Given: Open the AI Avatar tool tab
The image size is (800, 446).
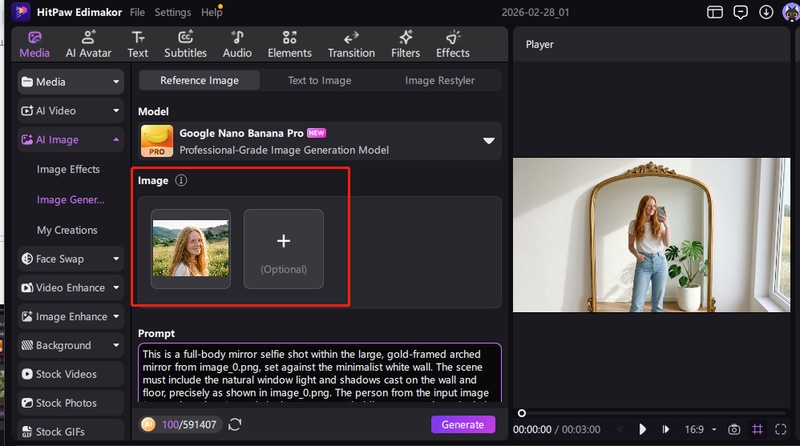Looking at the screenshot, I should (x=88, y=44).
